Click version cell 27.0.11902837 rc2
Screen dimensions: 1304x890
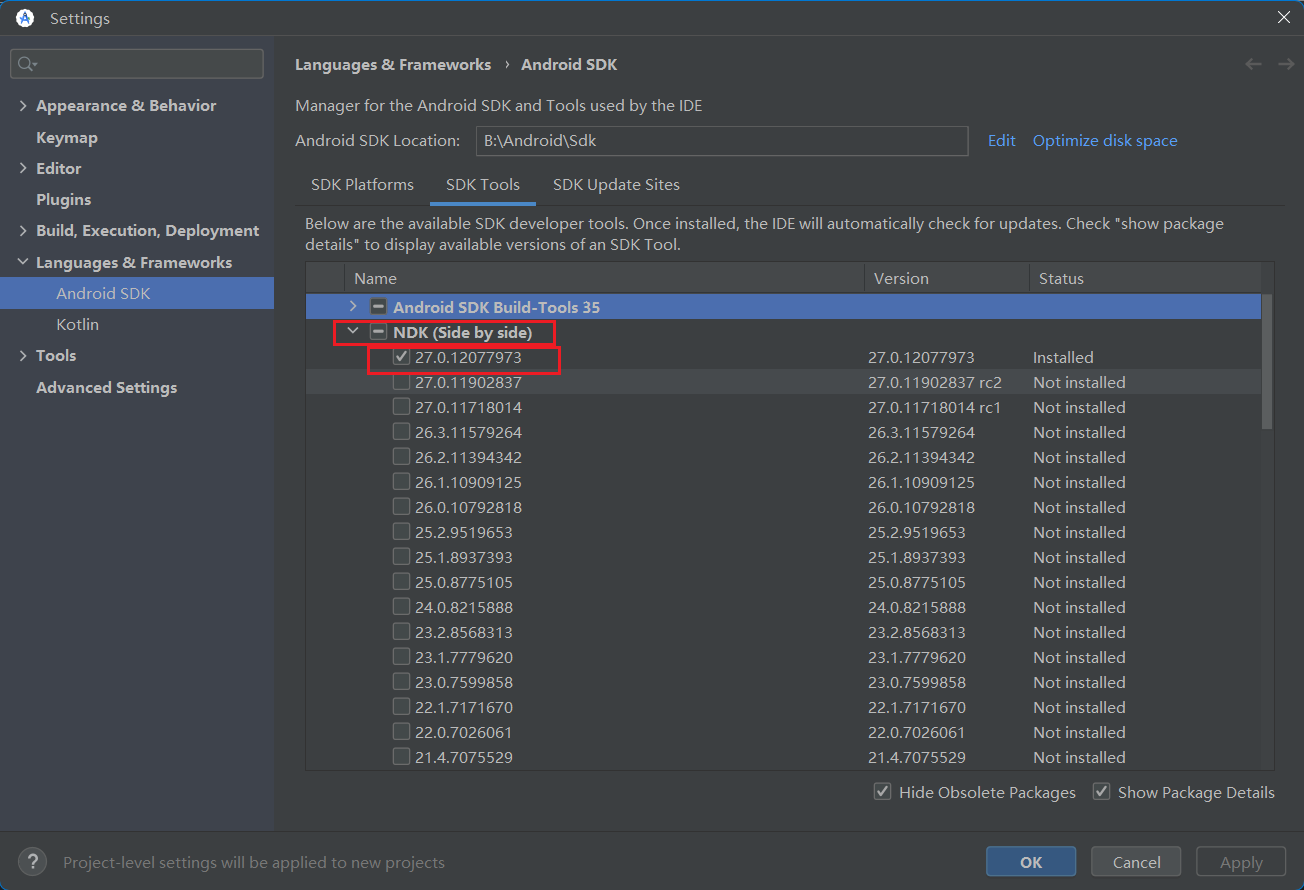935,383
